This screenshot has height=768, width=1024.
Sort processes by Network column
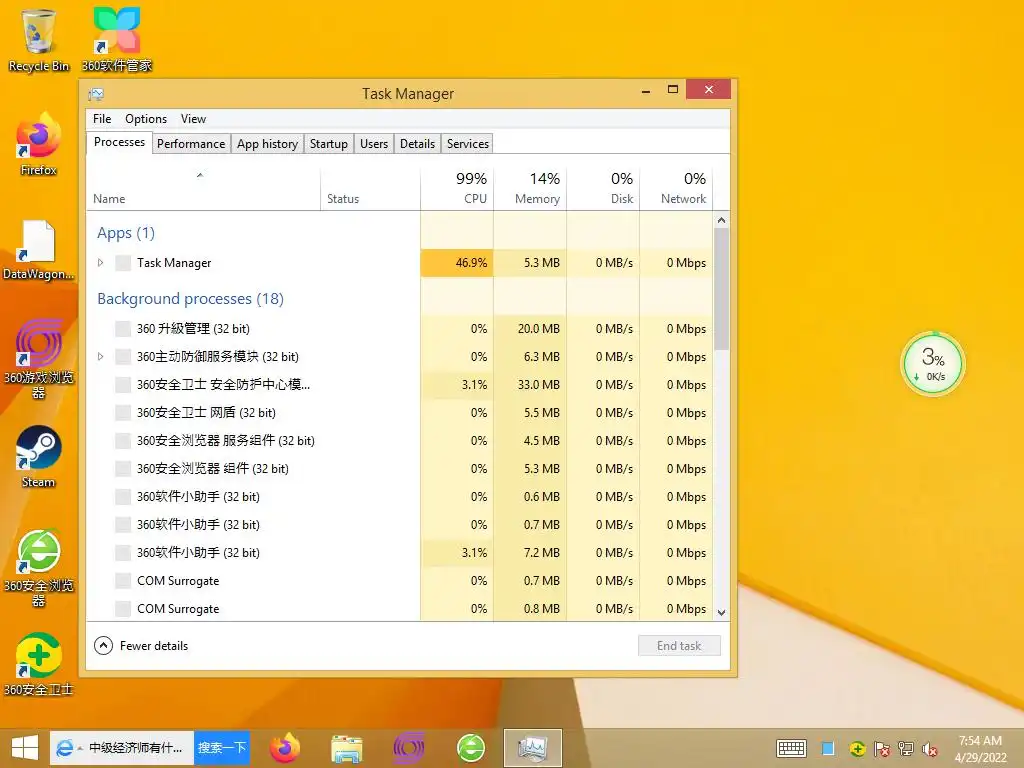pos(676,189)
